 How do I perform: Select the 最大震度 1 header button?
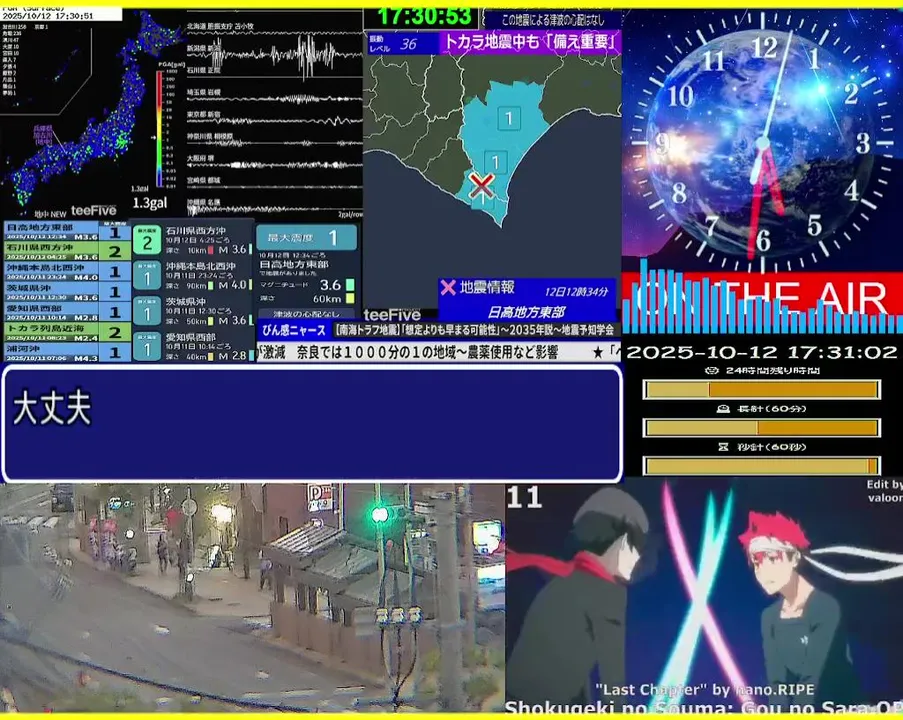pyautogui.click(x=306, y=237)
